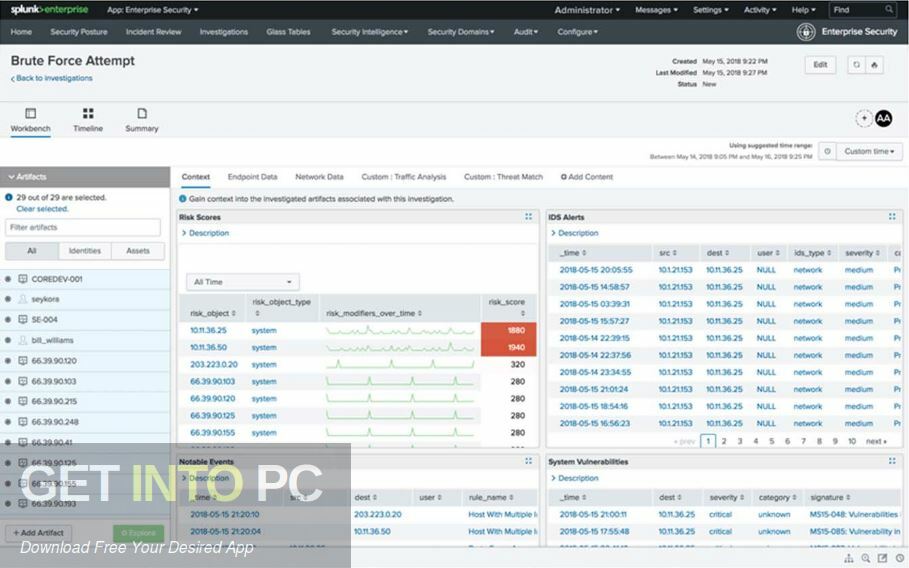Image resolution: width=909 pixels, height=568 pixels.
Task: Click the Clear selected link
Action: click(x=42, y=209)
